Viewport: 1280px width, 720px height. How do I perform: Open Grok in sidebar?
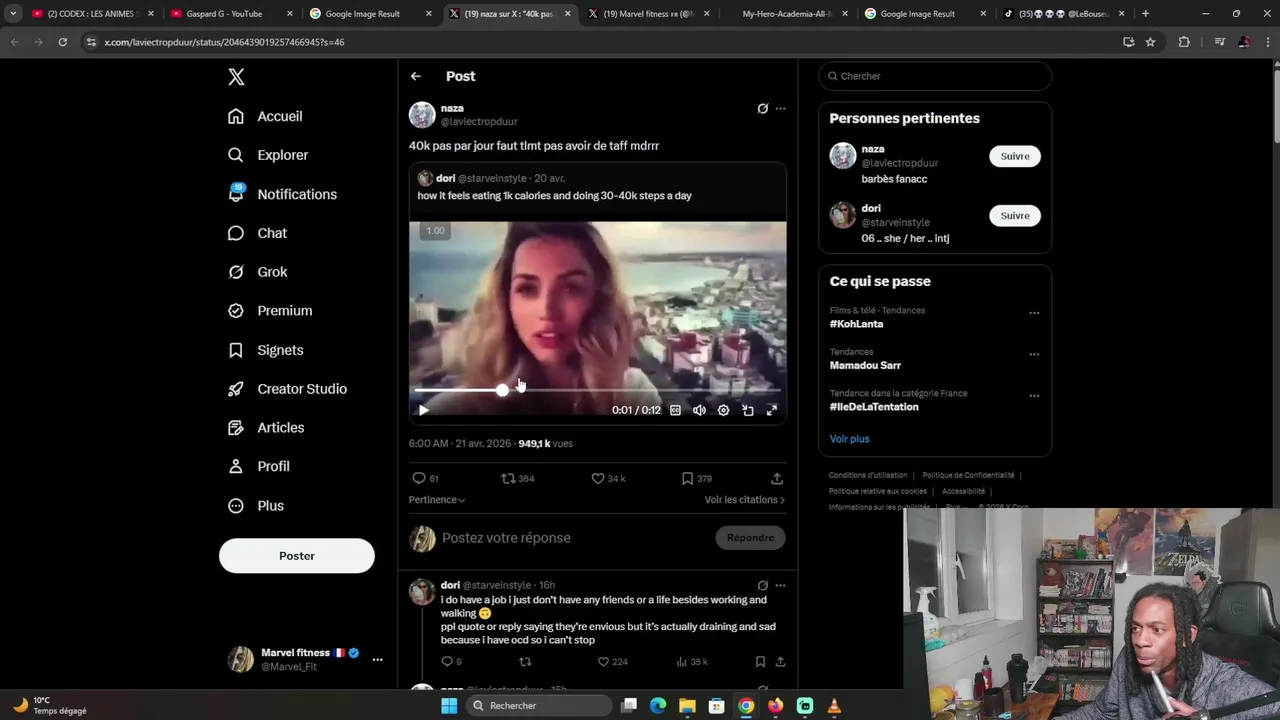257,272
